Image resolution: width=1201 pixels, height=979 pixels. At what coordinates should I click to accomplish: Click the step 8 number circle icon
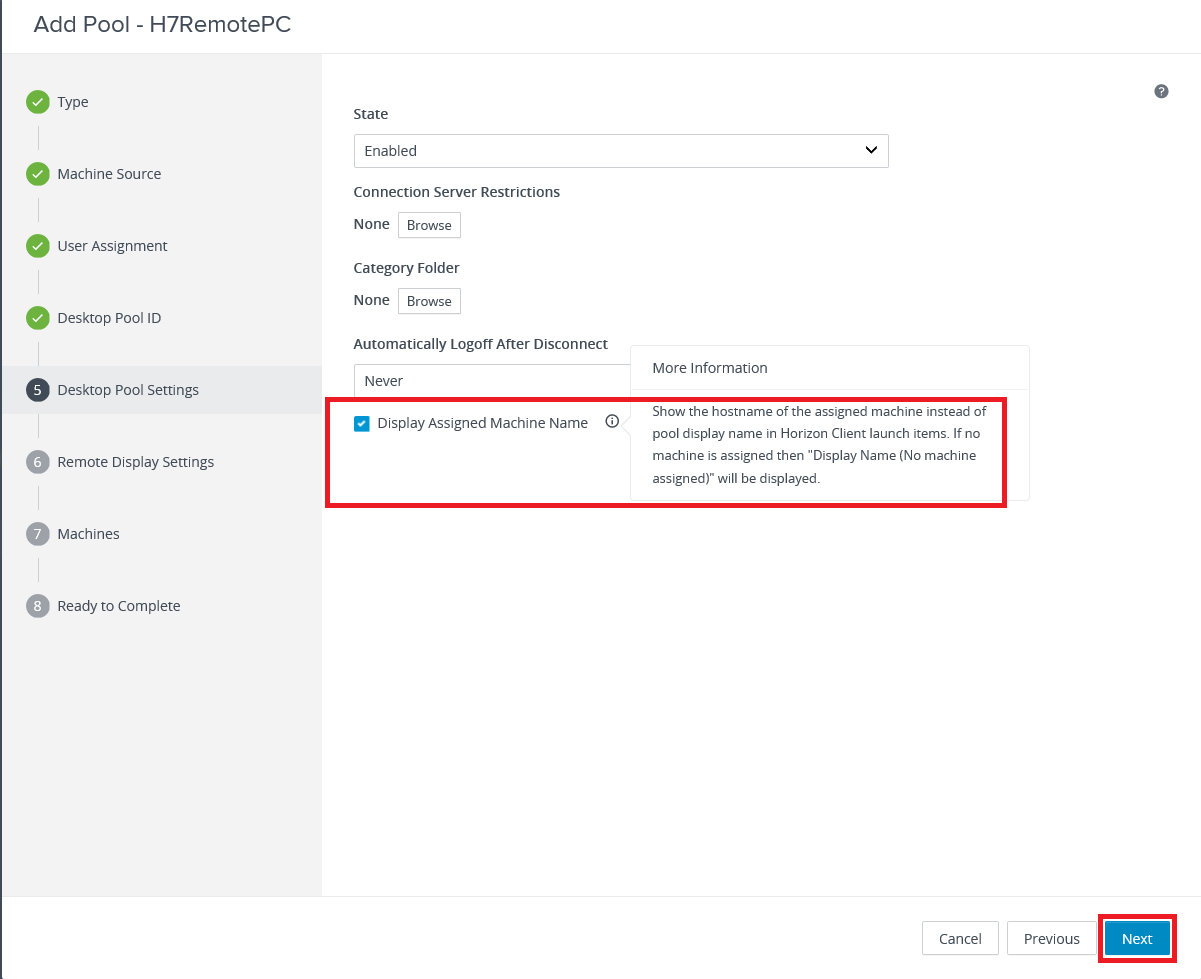(x=38, y=606)
